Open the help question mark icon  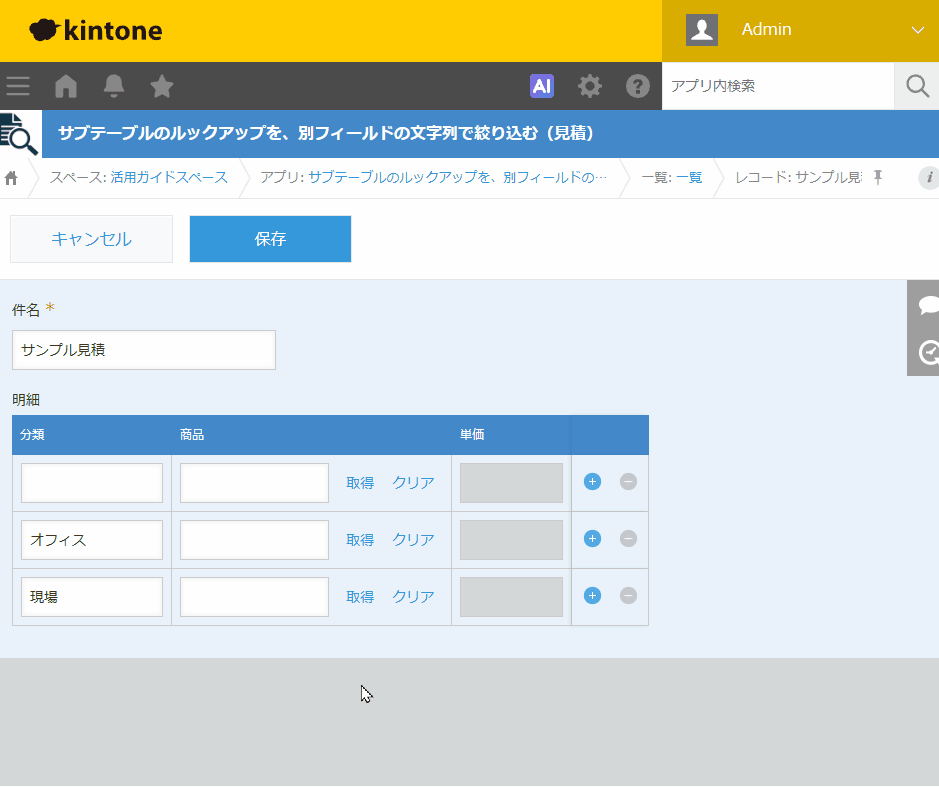click(638, 86)
